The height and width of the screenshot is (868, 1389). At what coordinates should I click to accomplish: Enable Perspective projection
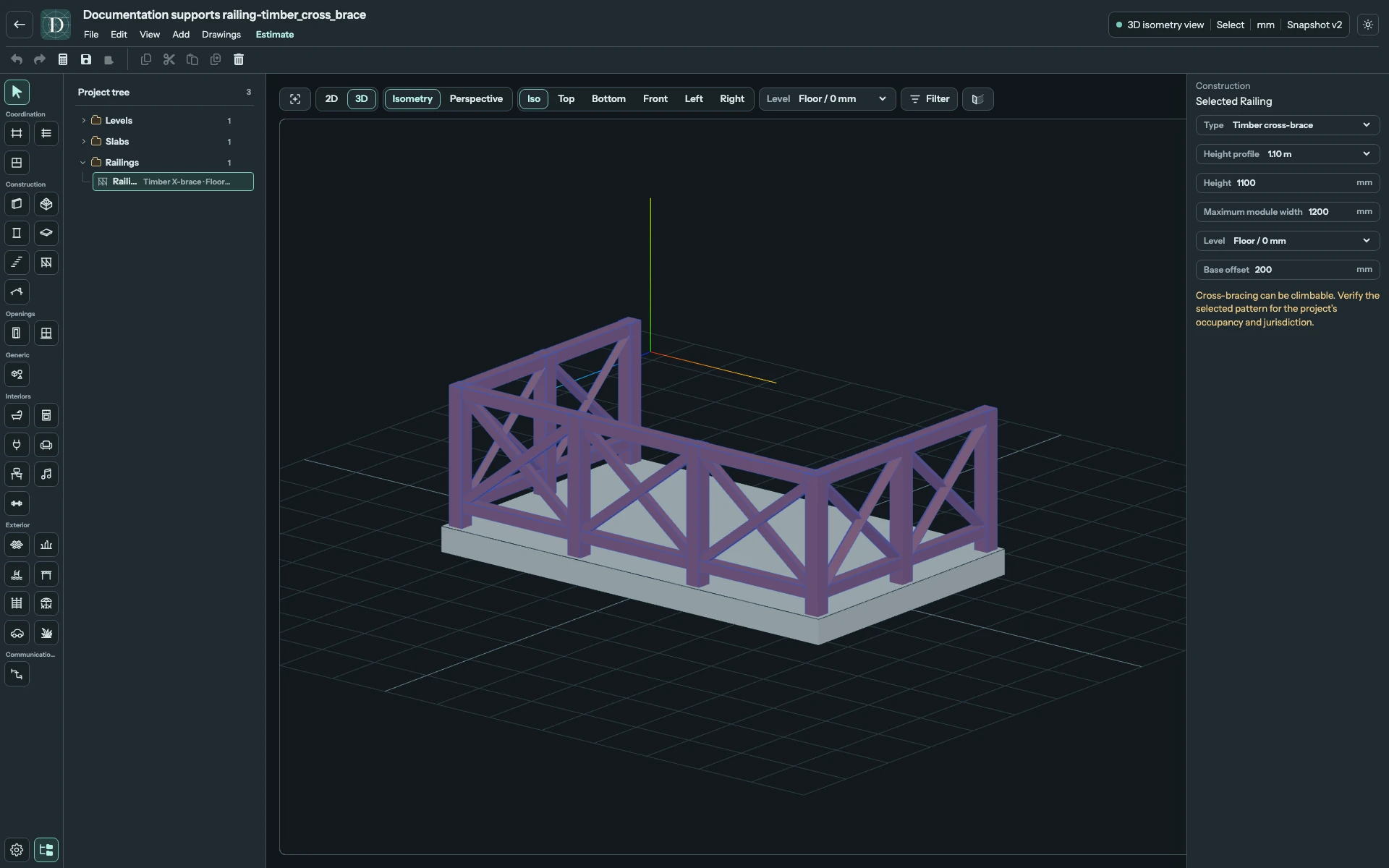(x=476, y=99)
